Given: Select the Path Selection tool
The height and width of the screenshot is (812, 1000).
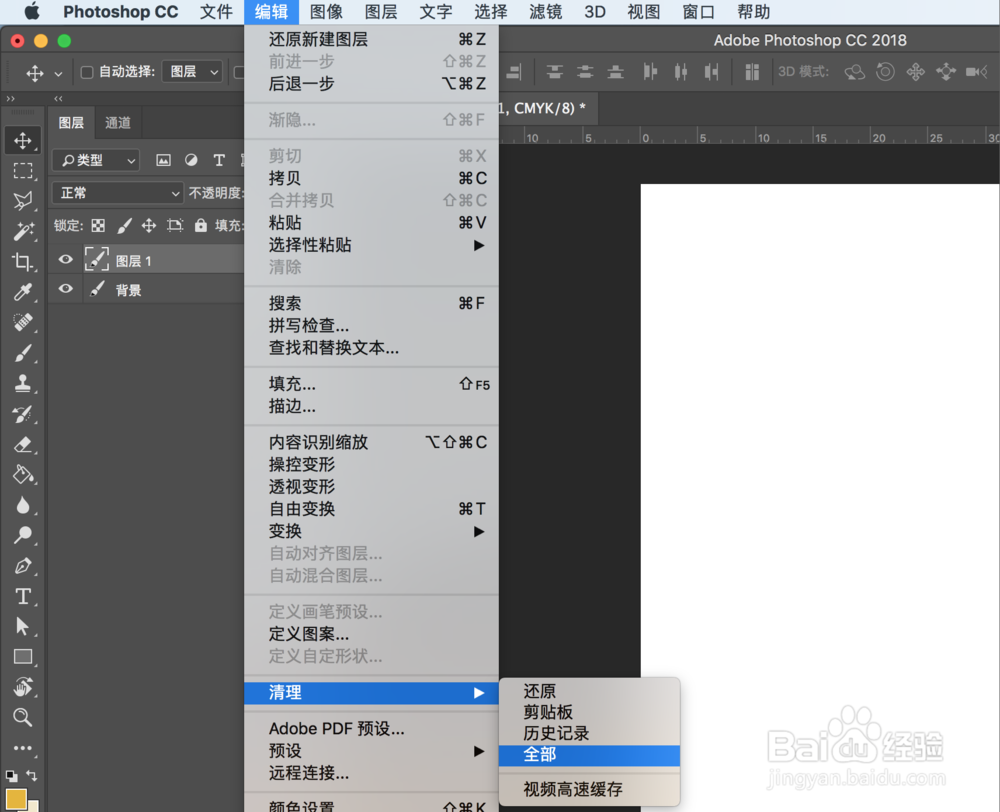Looking at the screenshot, I should pos(23,626).
